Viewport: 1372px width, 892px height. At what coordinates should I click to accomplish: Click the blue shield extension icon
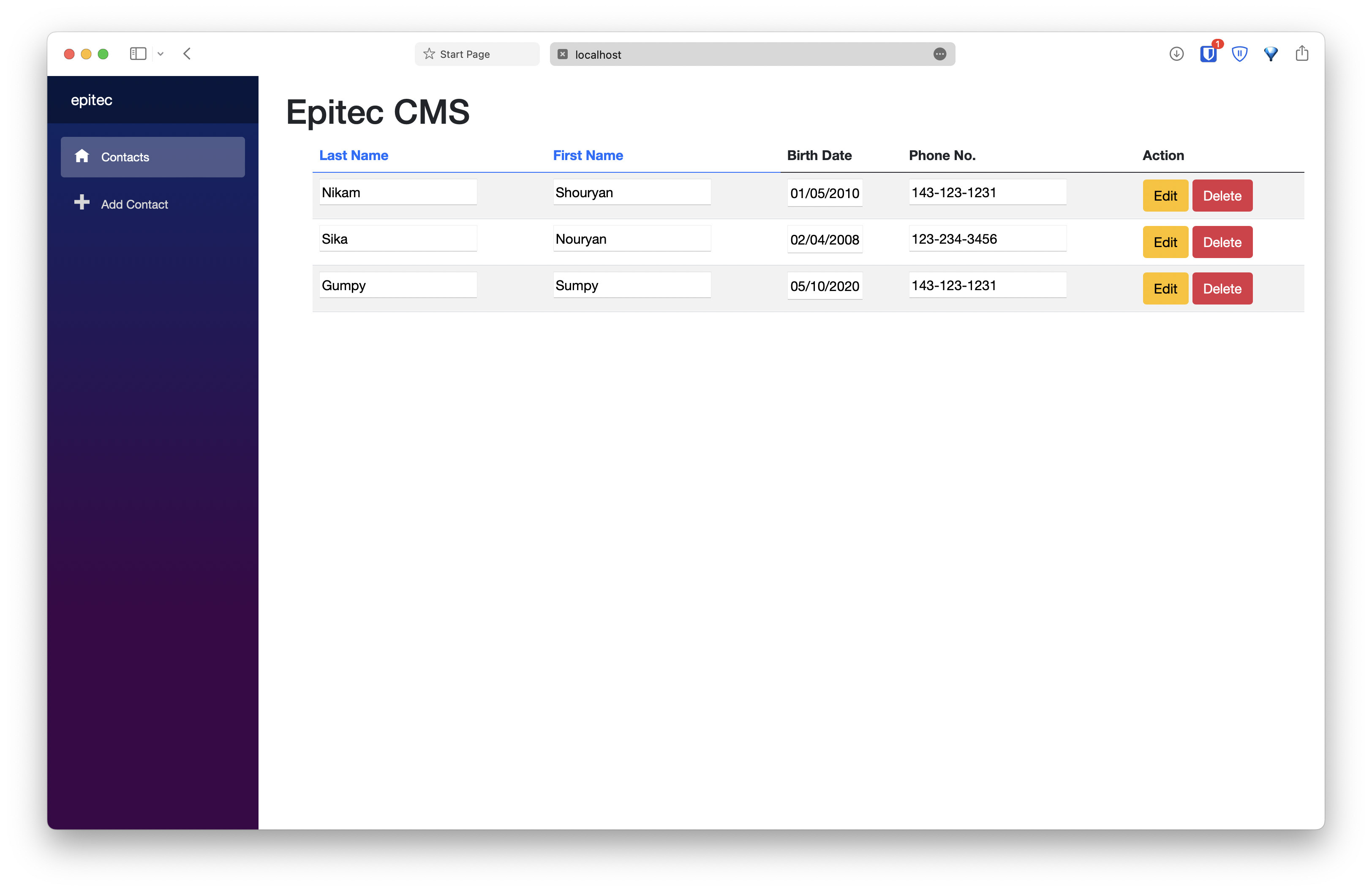pyautogui.click(x=1239, y=54)
